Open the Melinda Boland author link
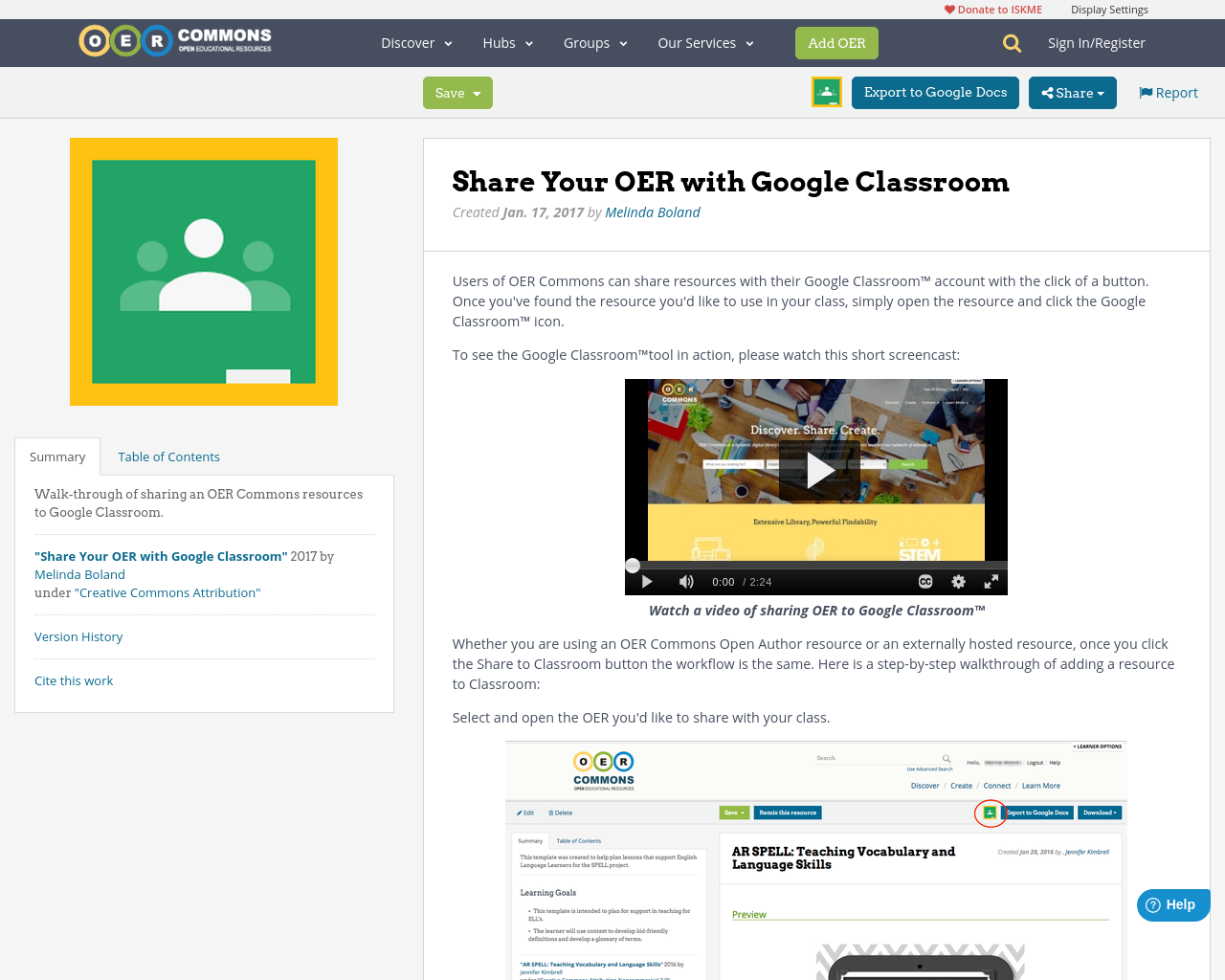This screenshot has width=1225, height=980. (652, 211)
